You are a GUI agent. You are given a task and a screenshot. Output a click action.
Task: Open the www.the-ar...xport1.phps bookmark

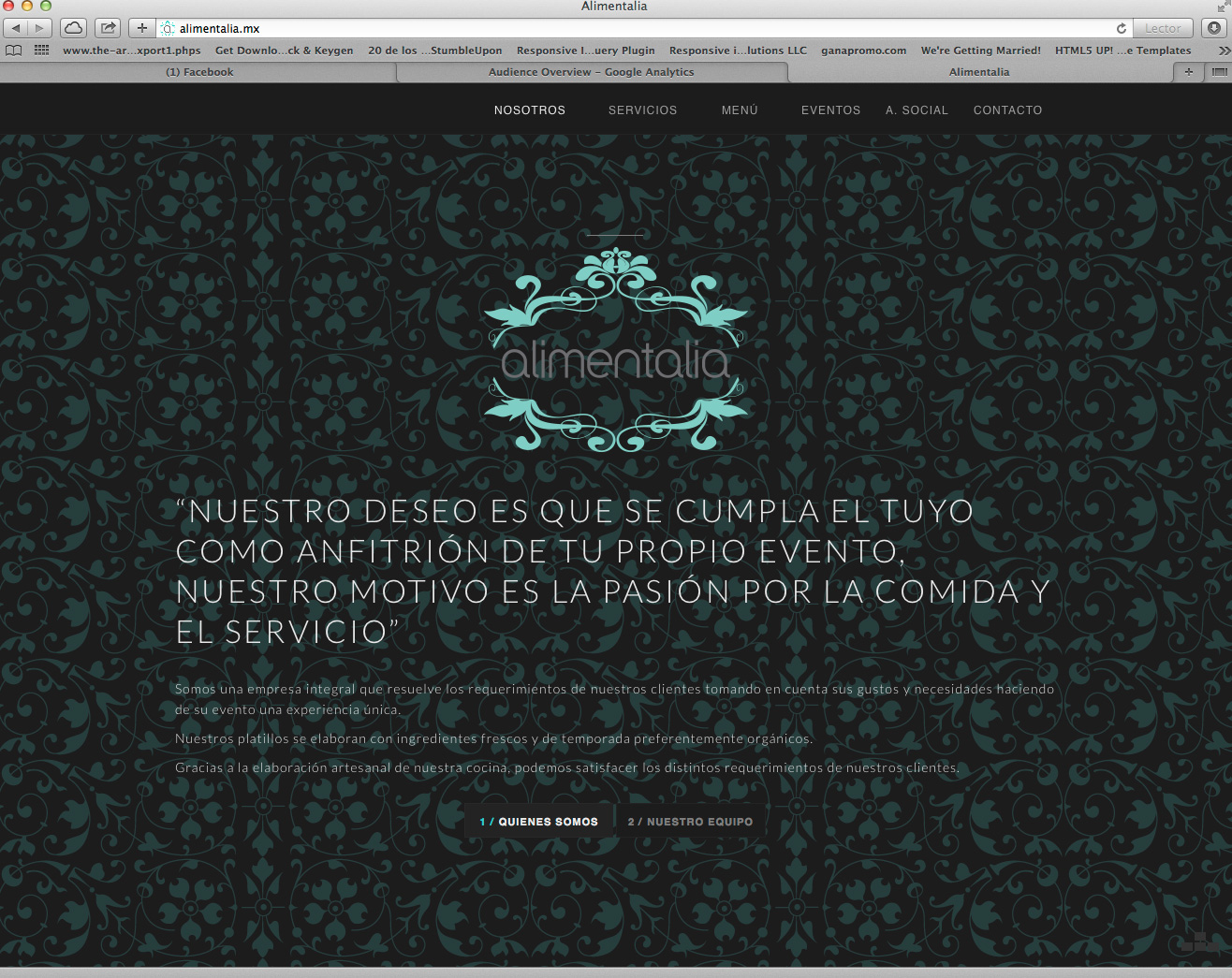click(x=132, y=51)
